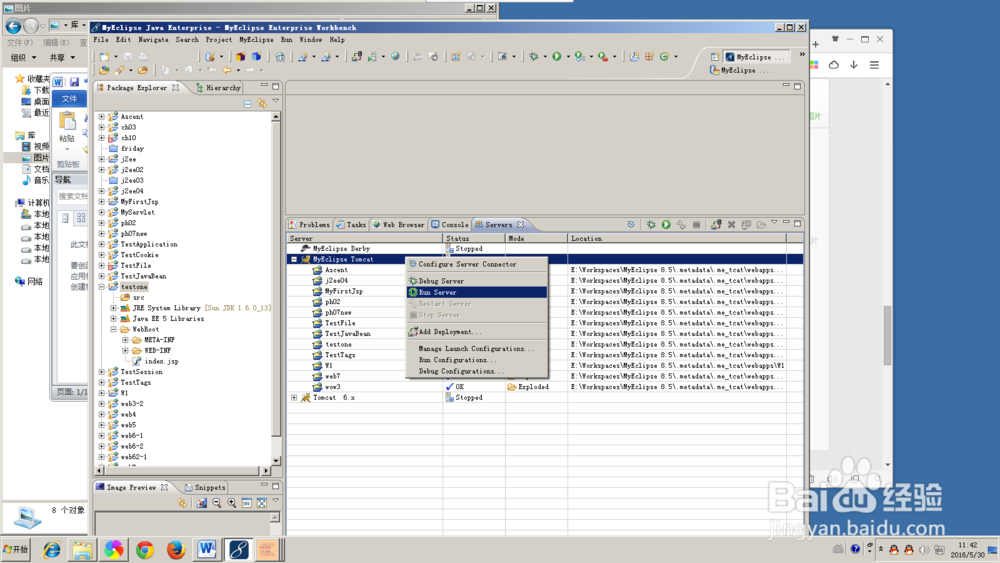Switch to the Snippets tab

pos(205,487)
